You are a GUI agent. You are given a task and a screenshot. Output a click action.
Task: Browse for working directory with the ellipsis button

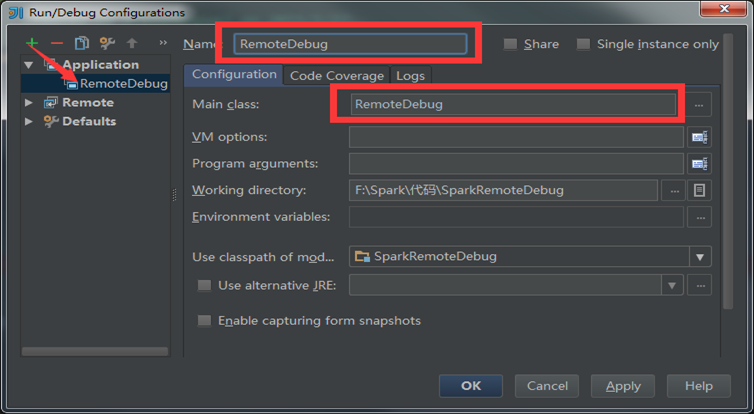pos(674,191)
